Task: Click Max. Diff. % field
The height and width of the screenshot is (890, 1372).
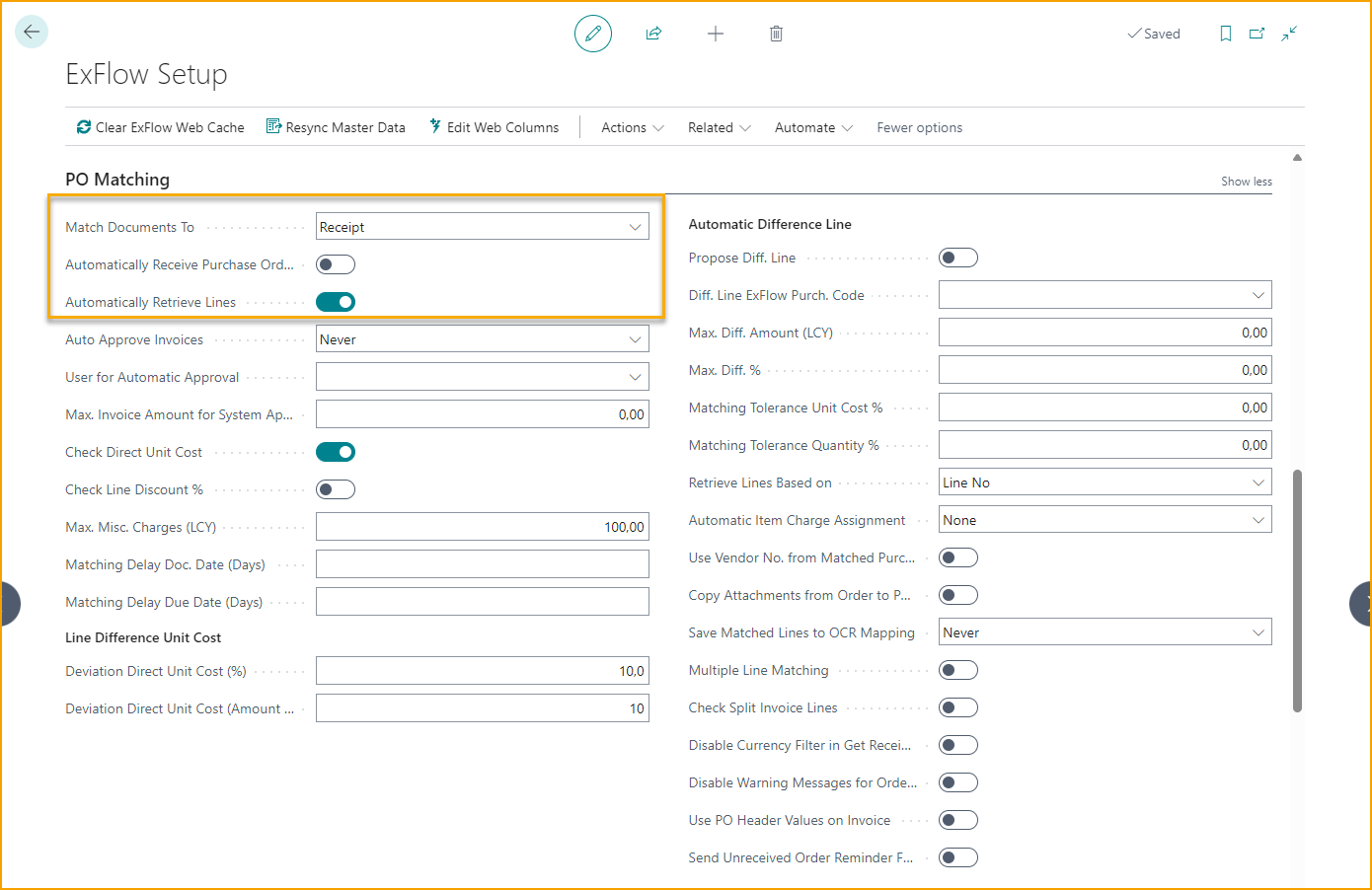Action: point(1105,370)
